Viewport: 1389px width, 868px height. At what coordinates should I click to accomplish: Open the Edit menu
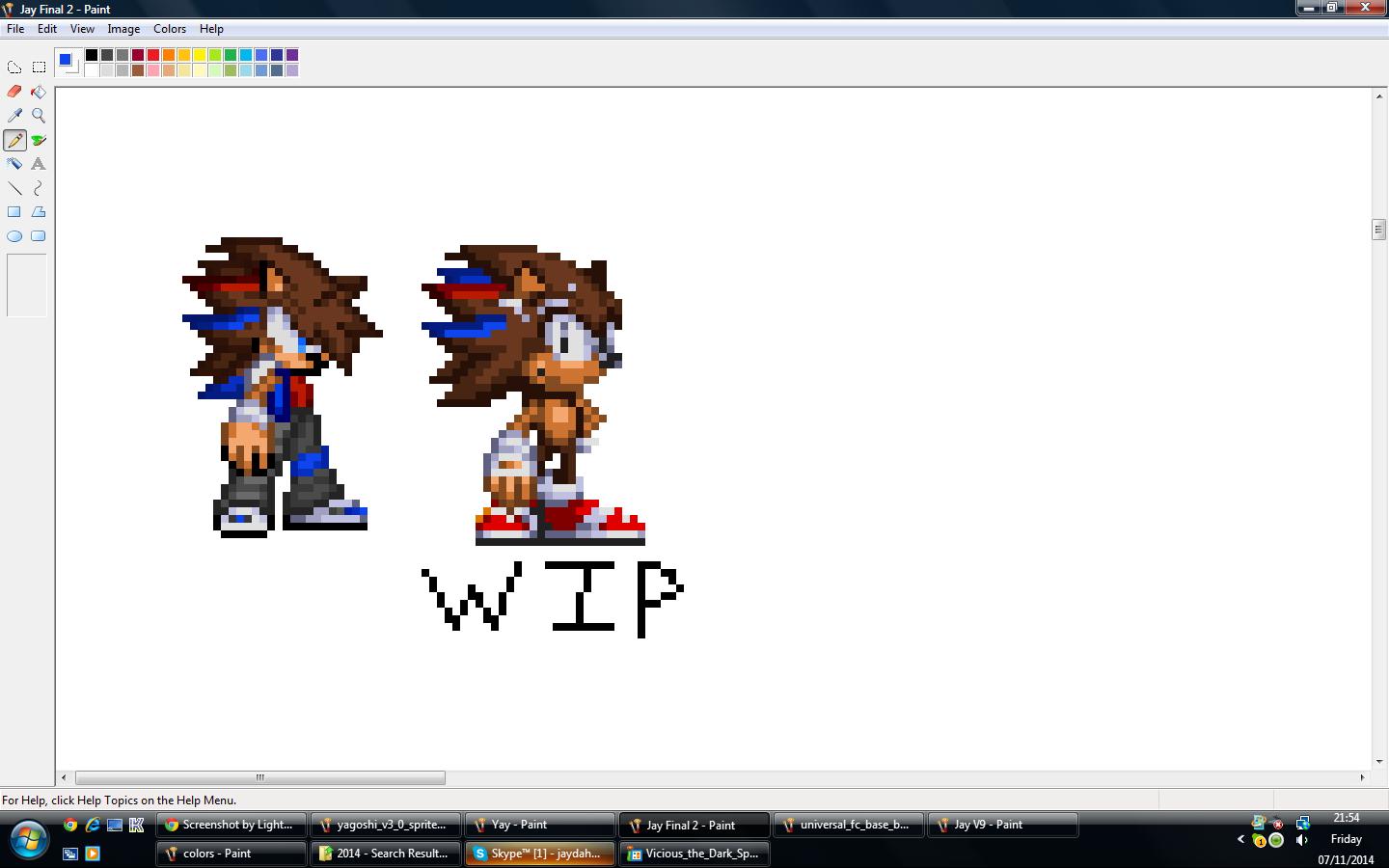(47, 29)
